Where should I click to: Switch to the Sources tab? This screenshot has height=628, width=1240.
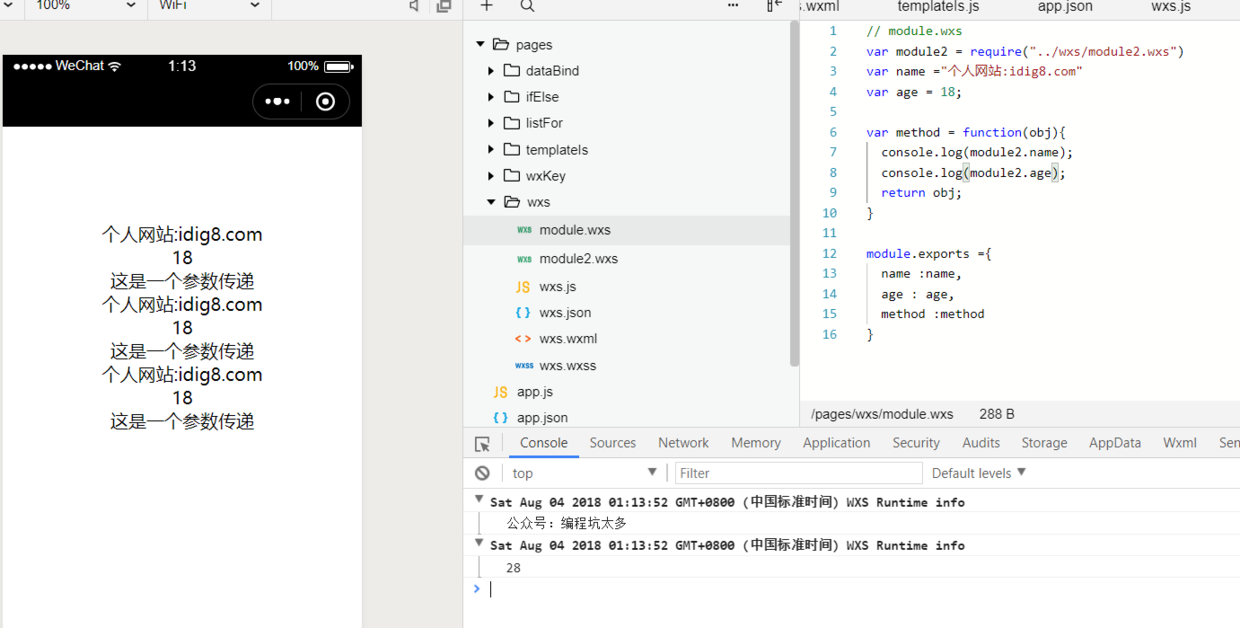613,443
